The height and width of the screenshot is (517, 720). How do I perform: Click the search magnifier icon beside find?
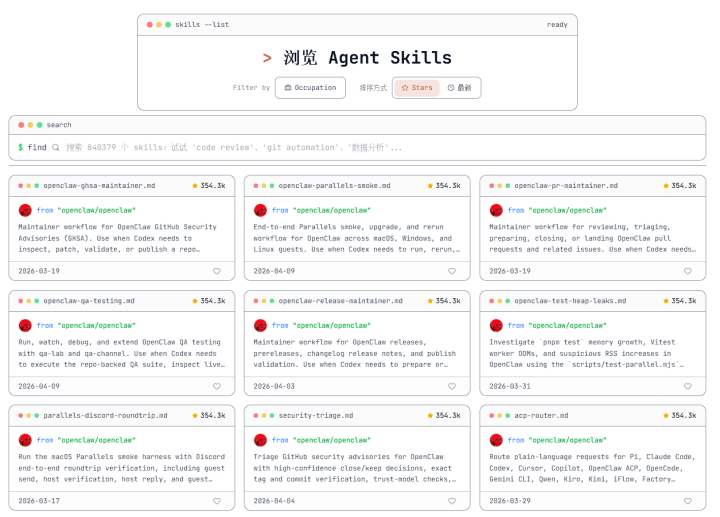(x=56, y=147)
